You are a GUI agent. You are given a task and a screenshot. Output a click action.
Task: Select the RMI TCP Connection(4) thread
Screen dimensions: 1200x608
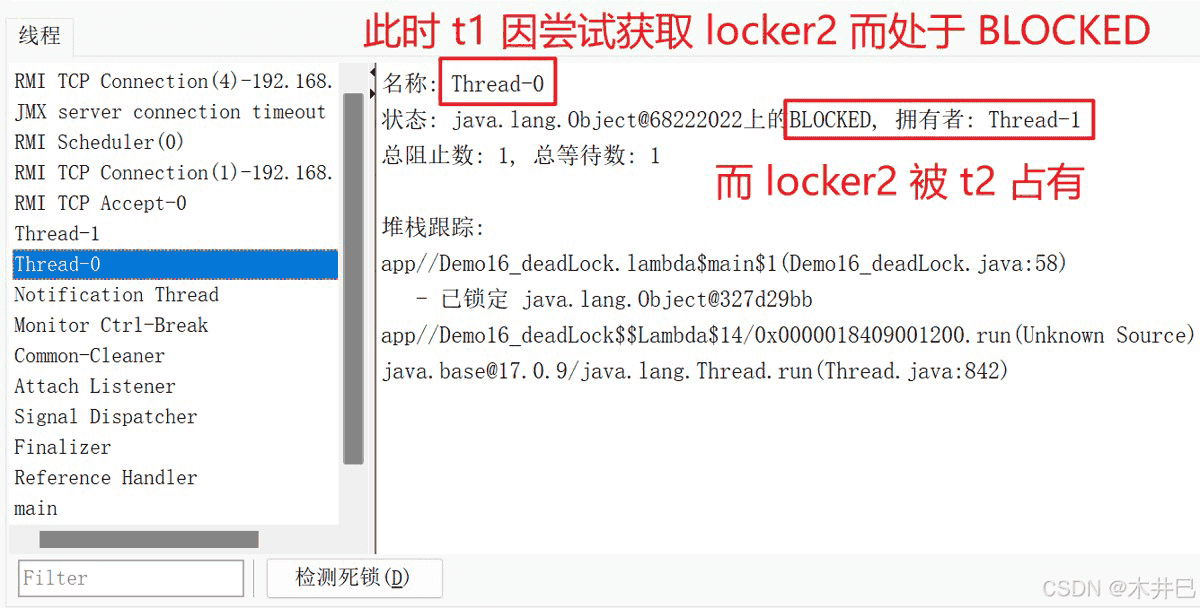tap(175, 81)
